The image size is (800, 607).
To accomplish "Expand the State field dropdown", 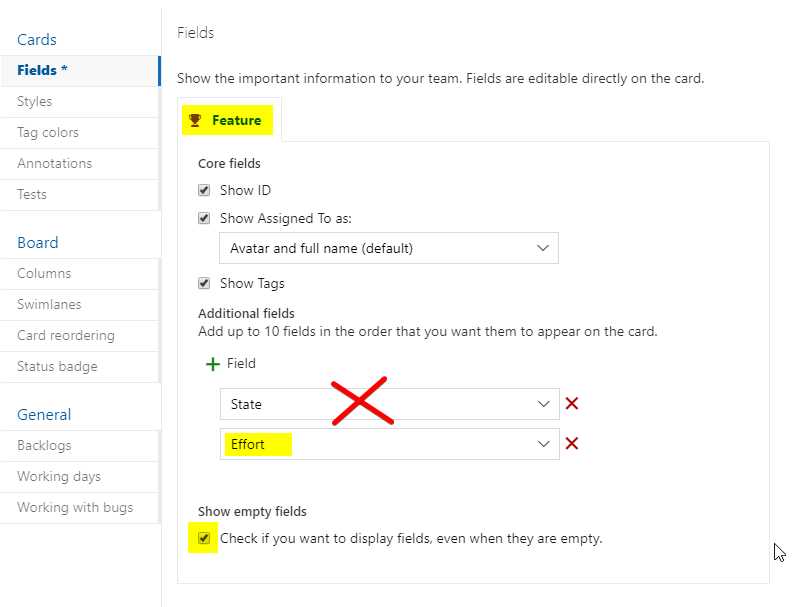I will 544,403.
